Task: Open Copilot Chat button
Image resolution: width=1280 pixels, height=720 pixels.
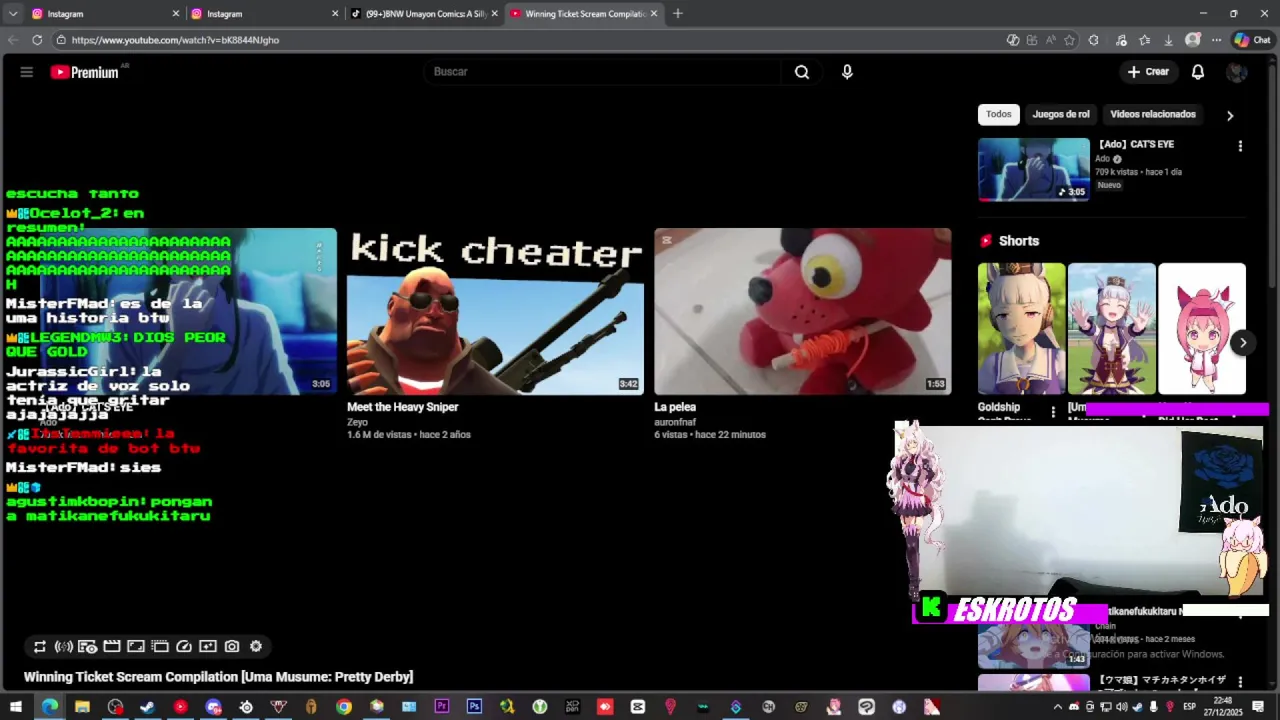Action: point(1253,40)
